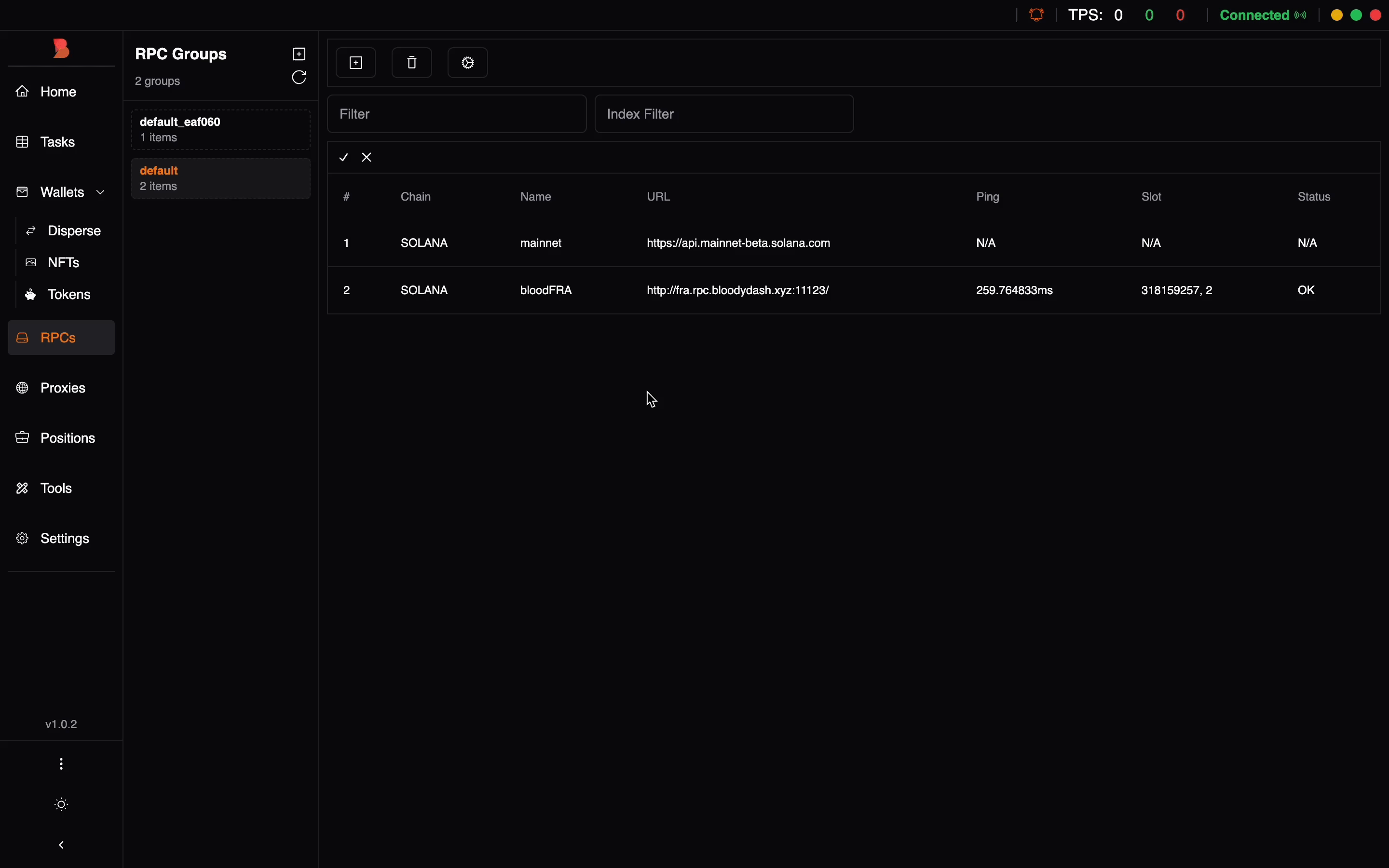Go to the Proxies page
The image size is (1389, 868).
[63, 388]
